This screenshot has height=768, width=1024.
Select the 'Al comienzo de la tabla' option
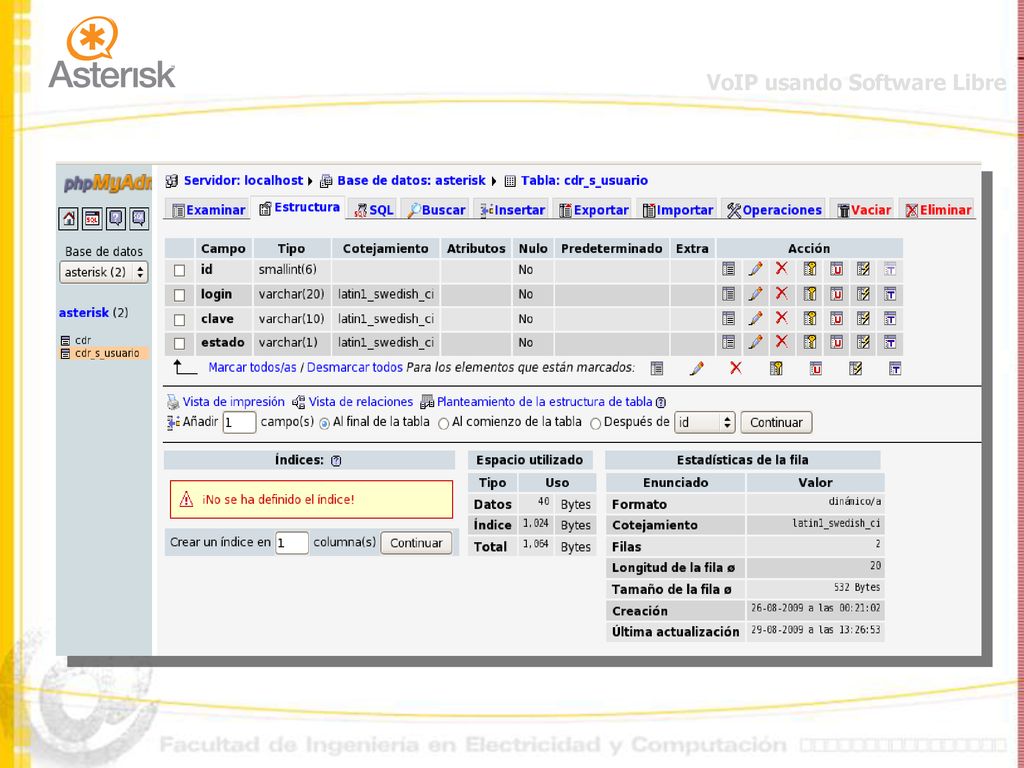pyautogui.click(x=443, y=424)
